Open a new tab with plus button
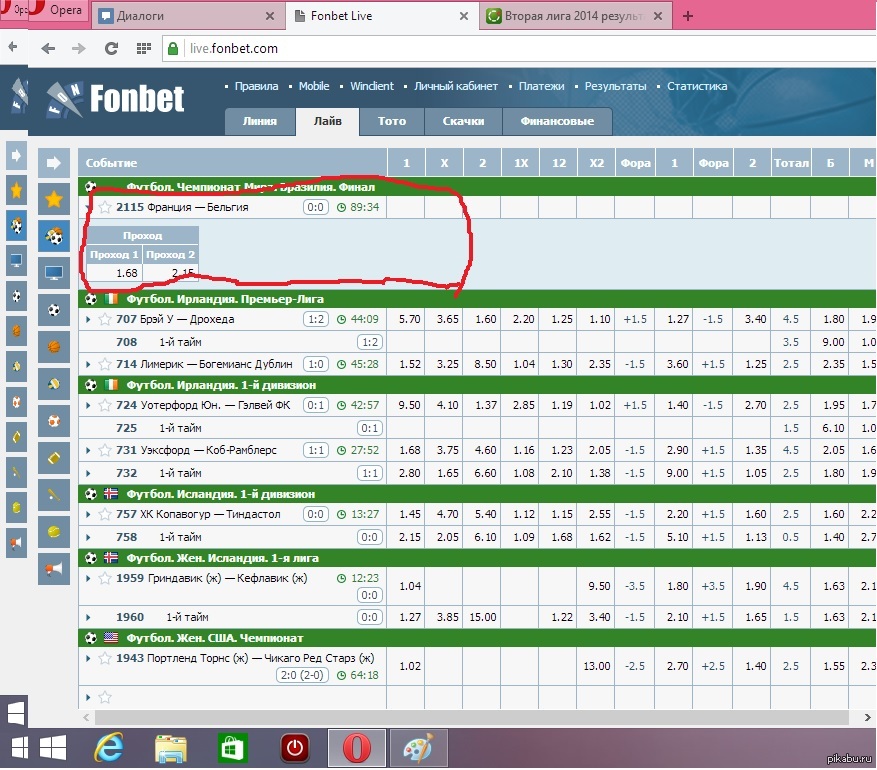This screenshot has height=770, width=877. tap(688, 16)
